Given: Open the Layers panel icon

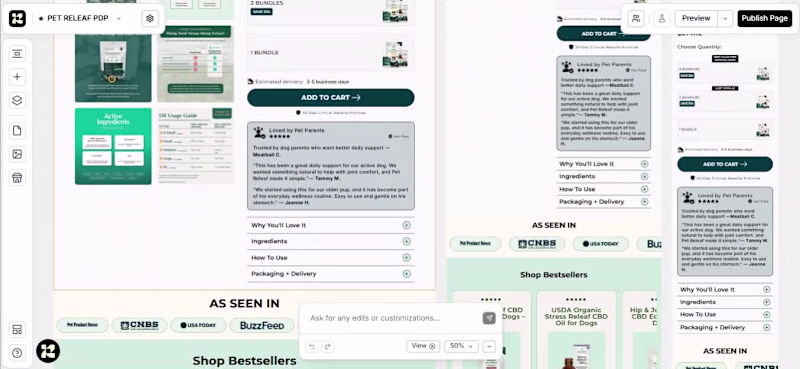Looking at the screenshot, I should (17, 101).
